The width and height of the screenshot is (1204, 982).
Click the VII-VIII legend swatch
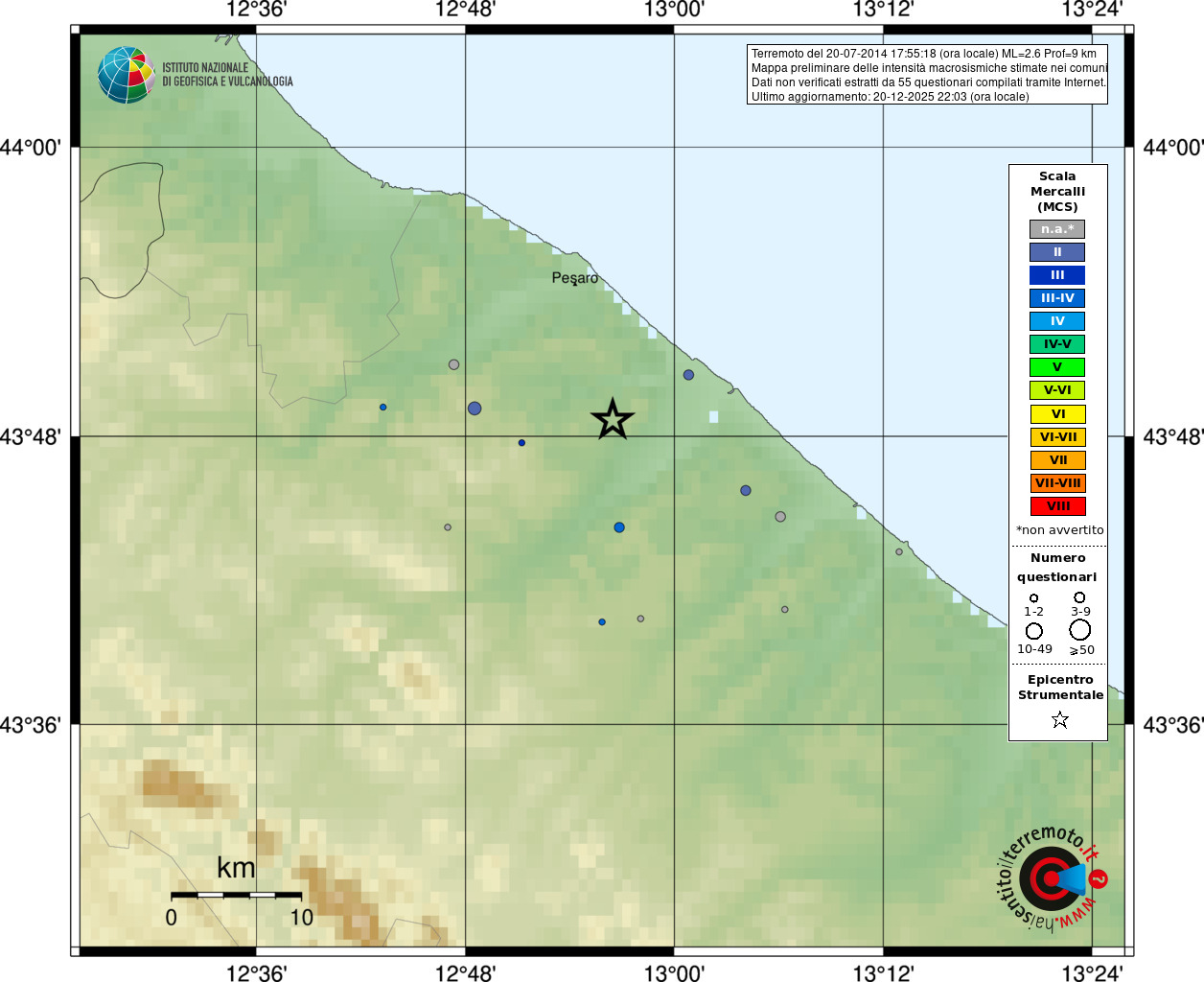tap(1058, 483)
